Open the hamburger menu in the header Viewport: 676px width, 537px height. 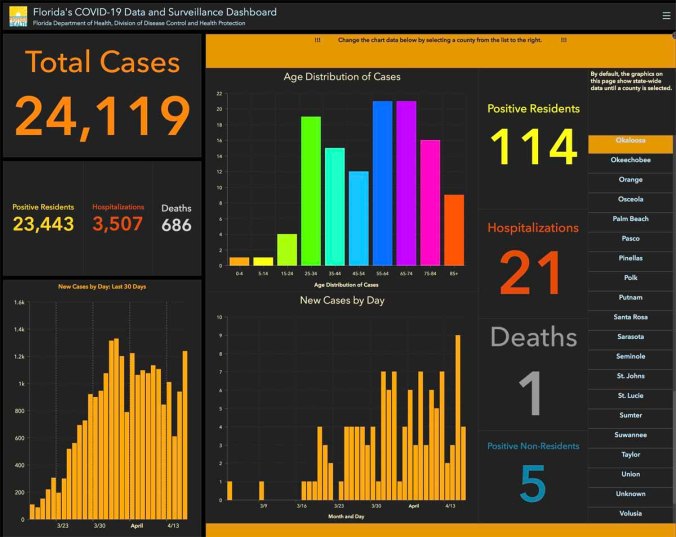pos(666,15)
